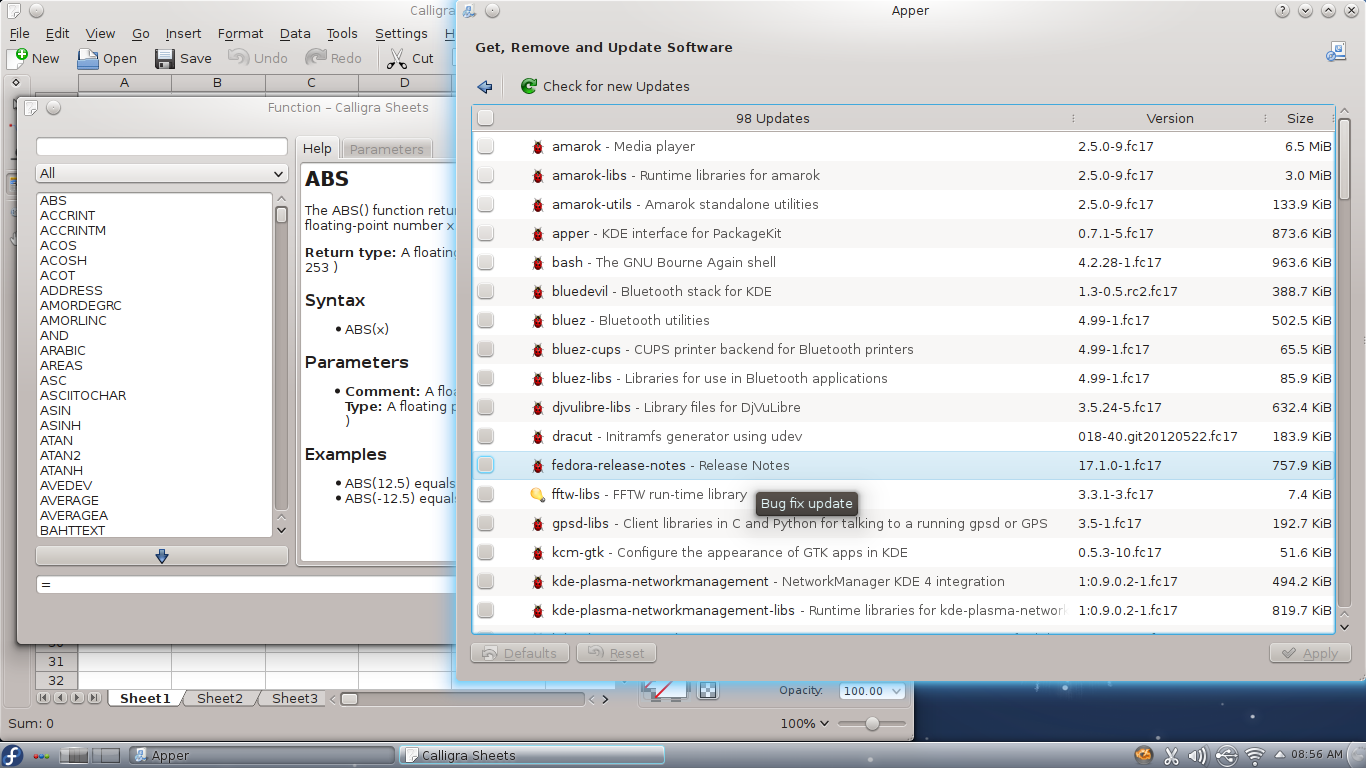Check the select-all updates checkbox in header
This screenshot has width=1366, height=768.
click(485, 118)
